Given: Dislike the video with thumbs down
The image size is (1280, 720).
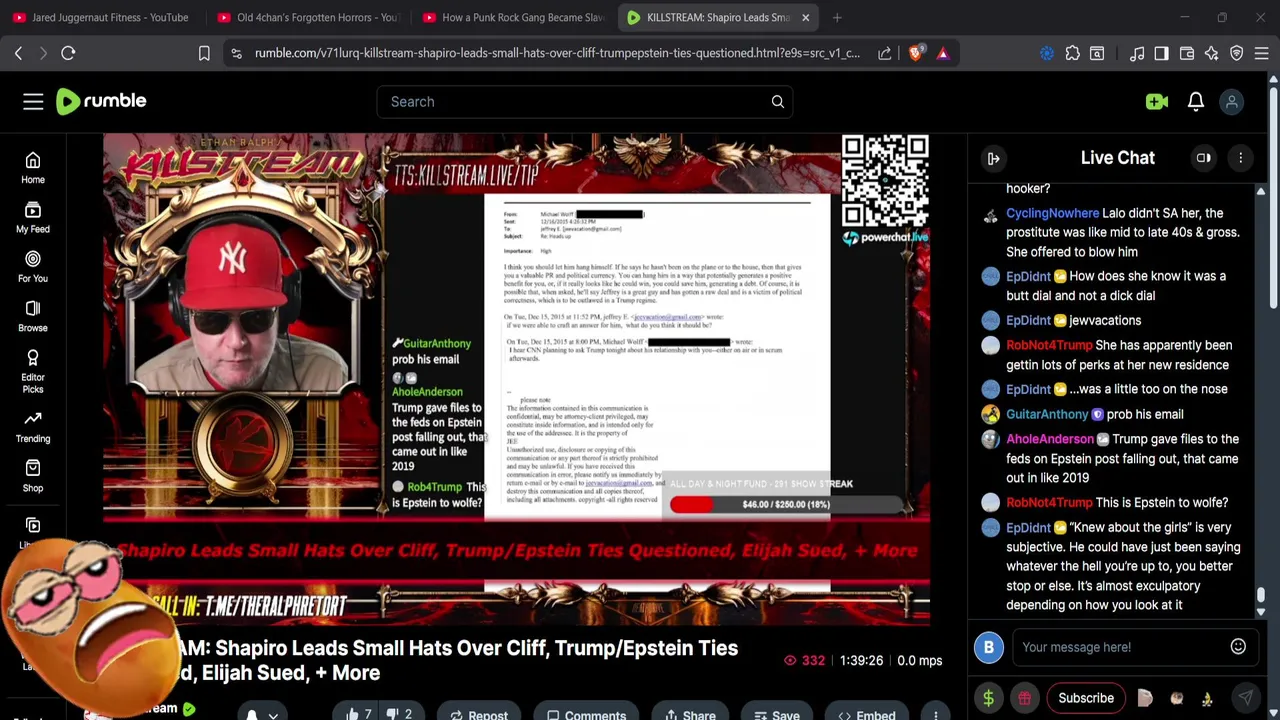Looking at the screenshot, I should click(400, 714).
